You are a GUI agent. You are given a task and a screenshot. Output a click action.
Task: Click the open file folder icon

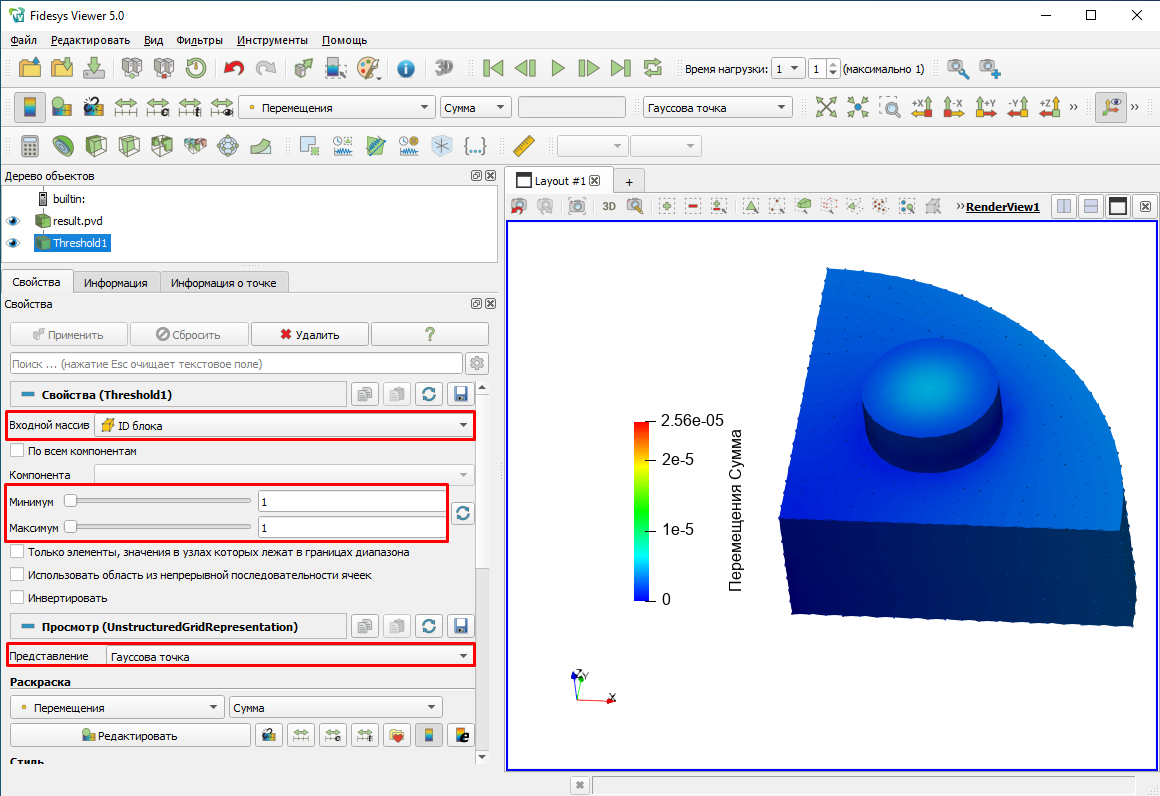[x=30, y=68]
